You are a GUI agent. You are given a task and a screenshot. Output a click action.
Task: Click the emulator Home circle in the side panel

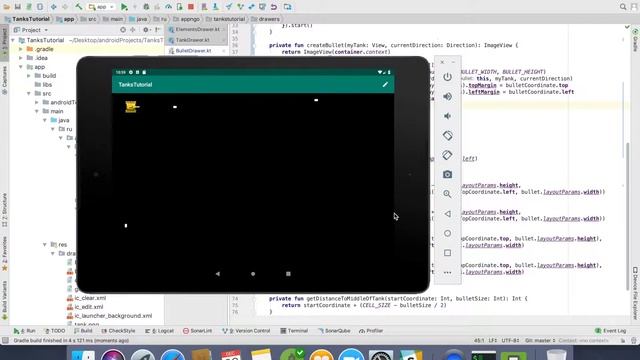pyautogui.click(x=447, y=233)
